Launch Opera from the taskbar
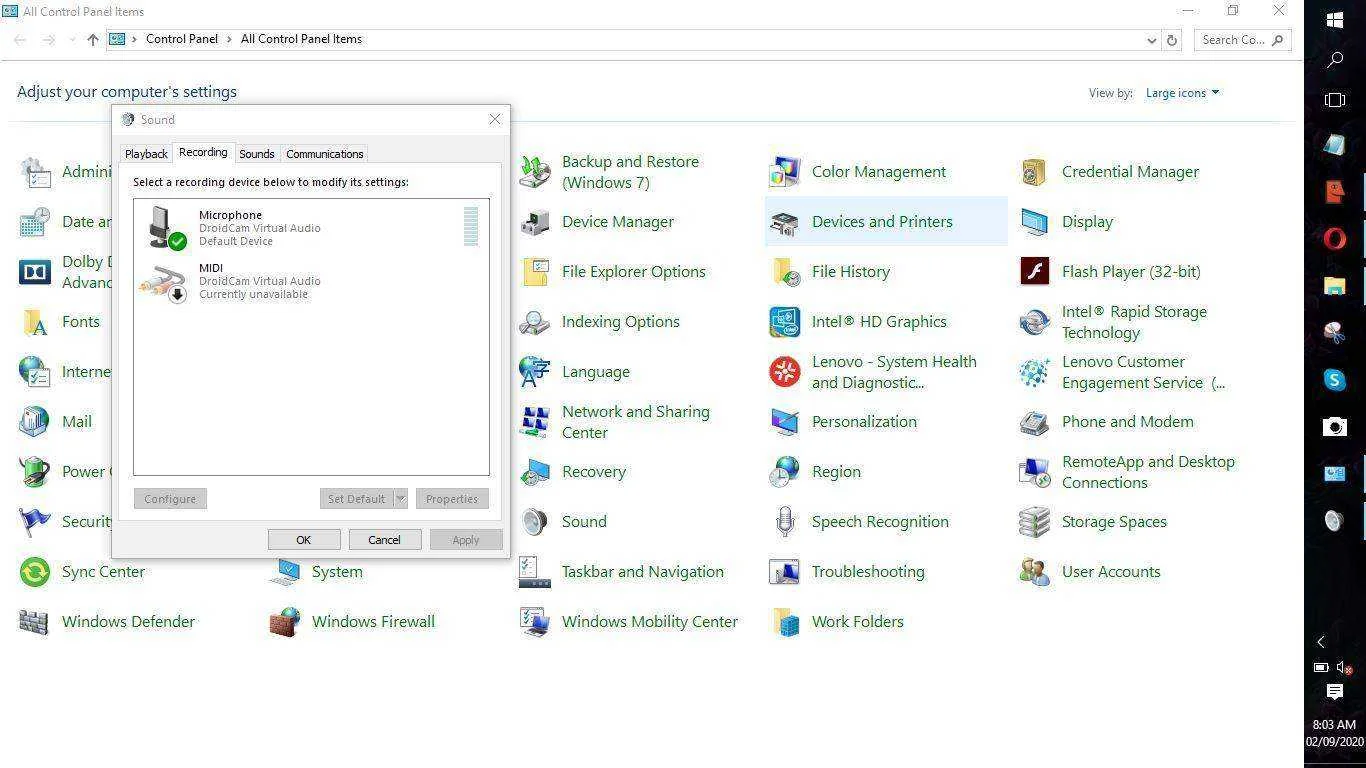This screenshot has height=768, width=1366. pos(1334,239)
